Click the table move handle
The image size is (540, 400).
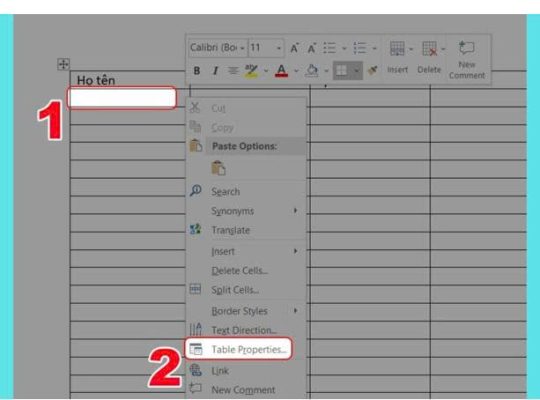pyautogui.click(x=63, y=64)
